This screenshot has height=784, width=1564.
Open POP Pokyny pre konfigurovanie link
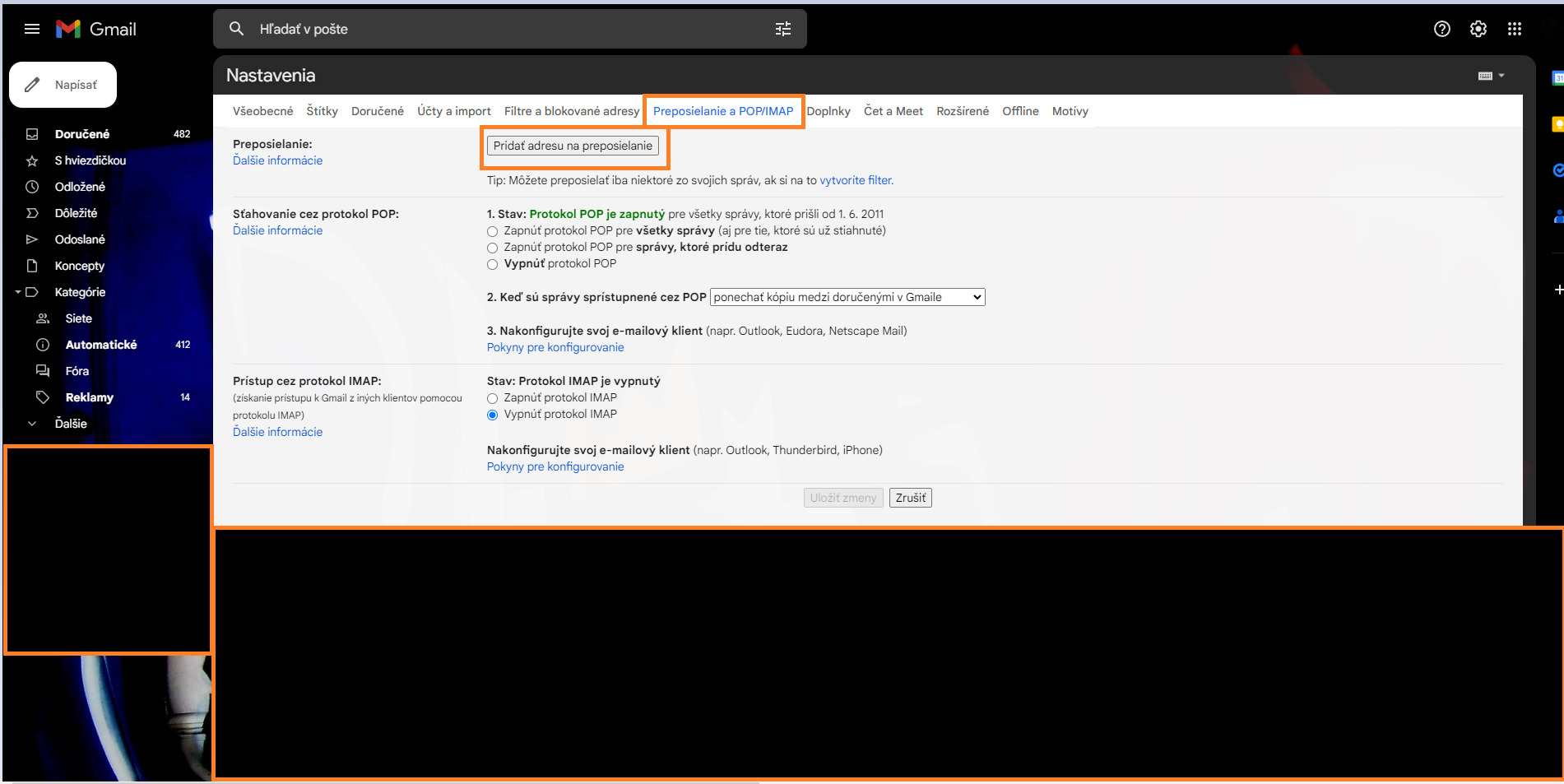pos(555,347)
